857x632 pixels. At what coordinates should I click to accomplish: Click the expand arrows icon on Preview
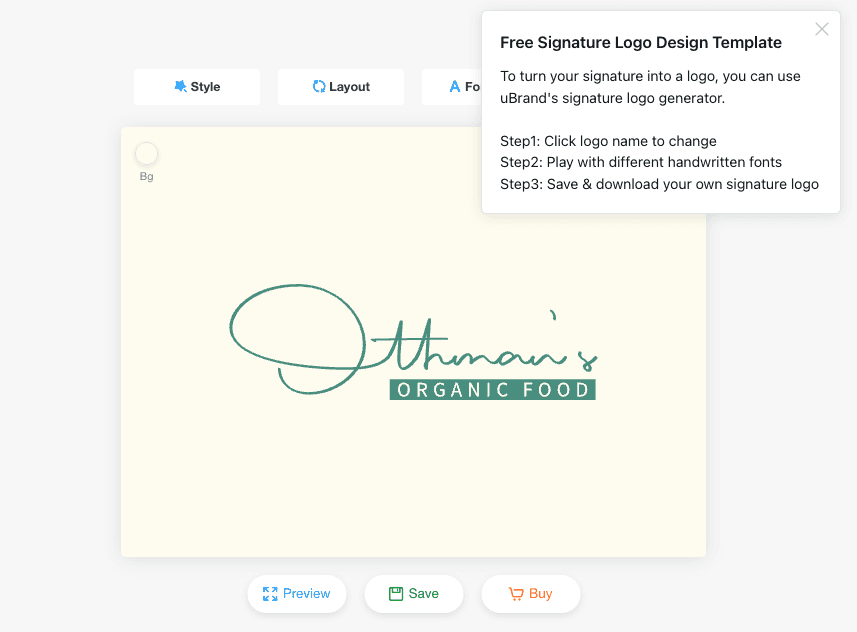click(270, 594)
